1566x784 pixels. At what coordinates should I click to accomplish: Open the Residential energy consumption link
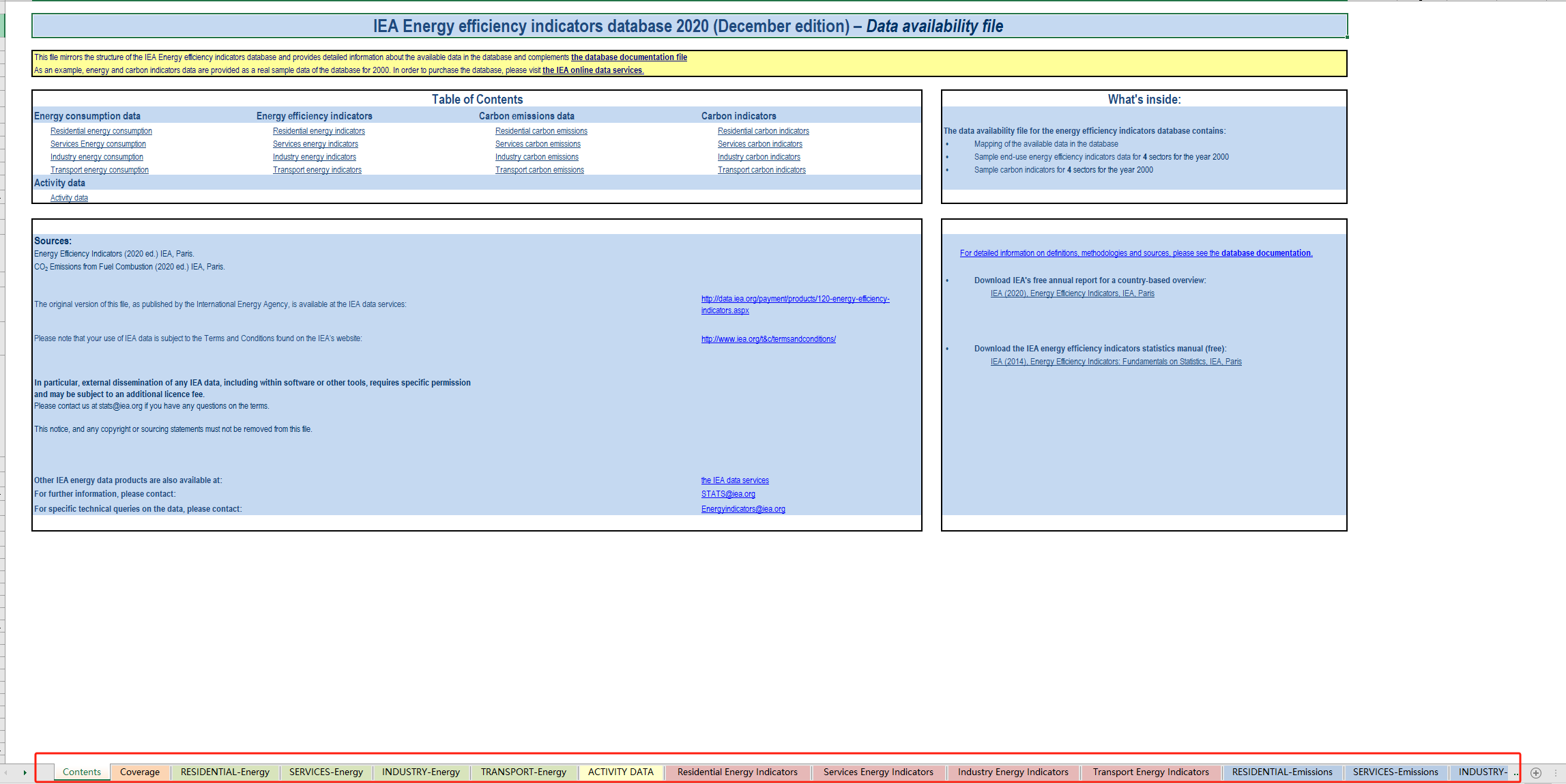[x=101, y=131]
